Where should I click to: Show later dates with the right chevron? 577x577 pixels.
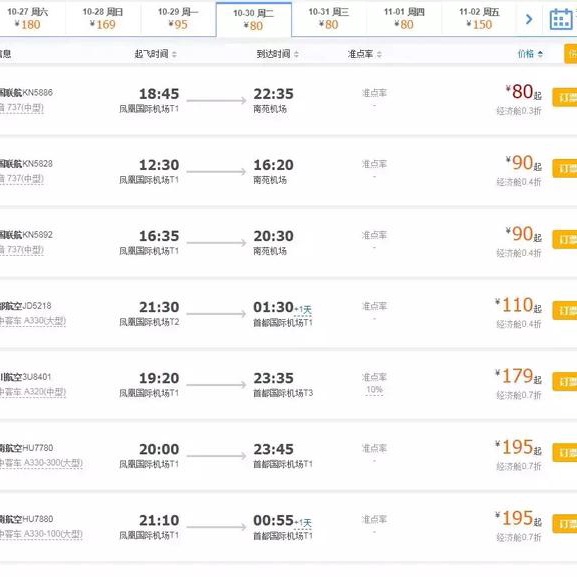529,19
